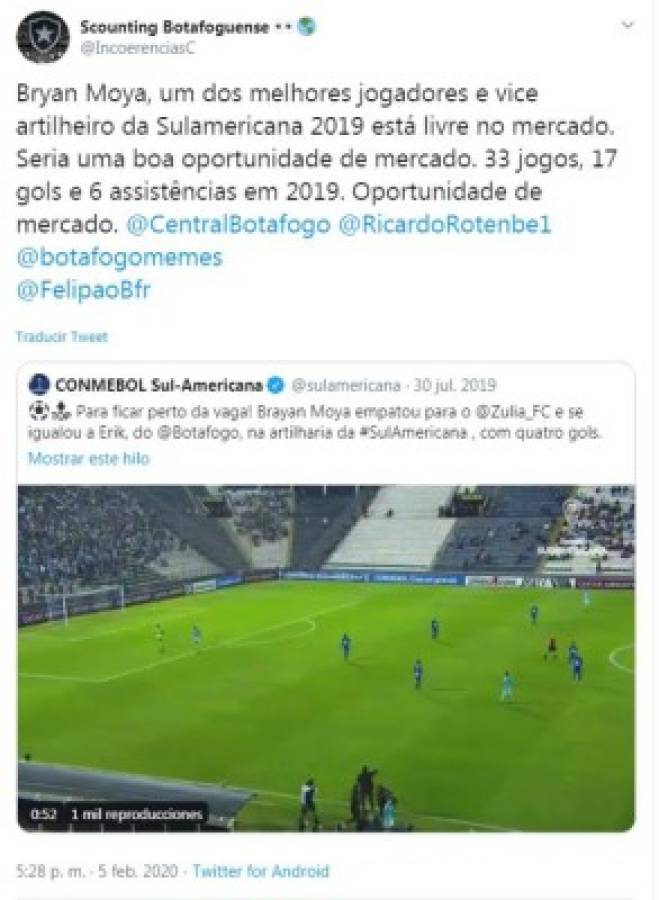Screen dimensions: 659x900
Task: Open the @CentralBotafogo mention
Action: pyautogui.click(x=228, y=224)
